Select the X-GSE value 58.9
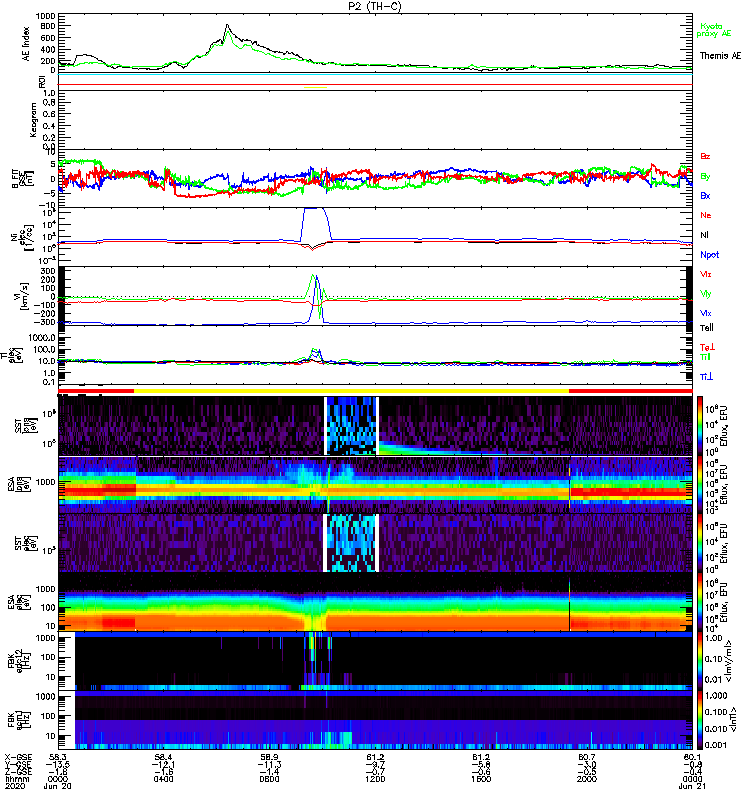Viewport: 750px width, 800px height. tap(269, 757)
